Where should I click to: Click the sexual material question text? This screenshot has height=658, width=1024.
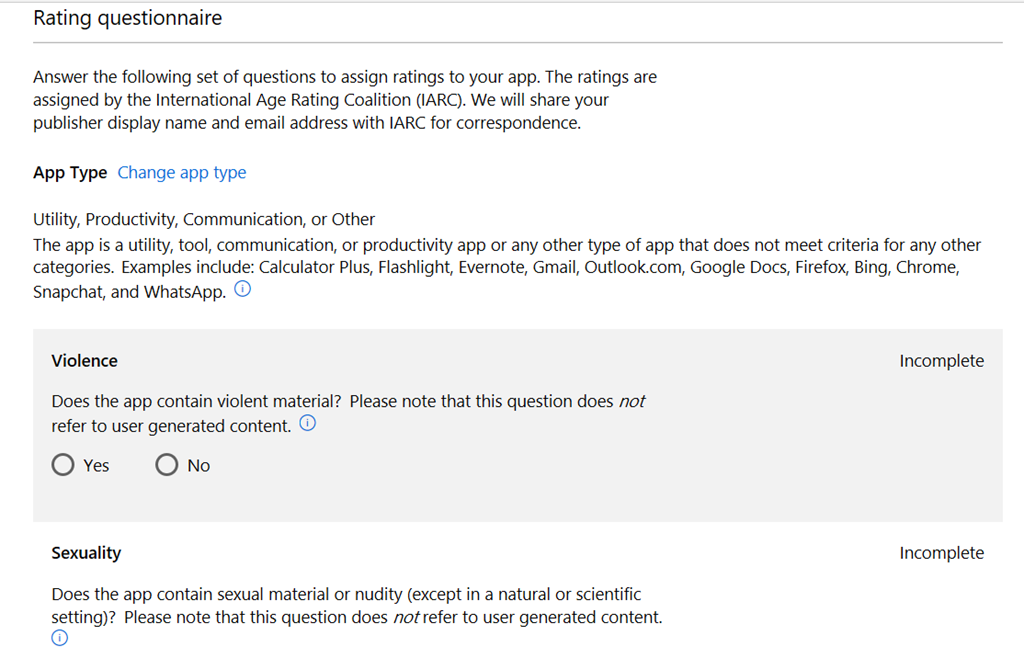coord(346,595)
